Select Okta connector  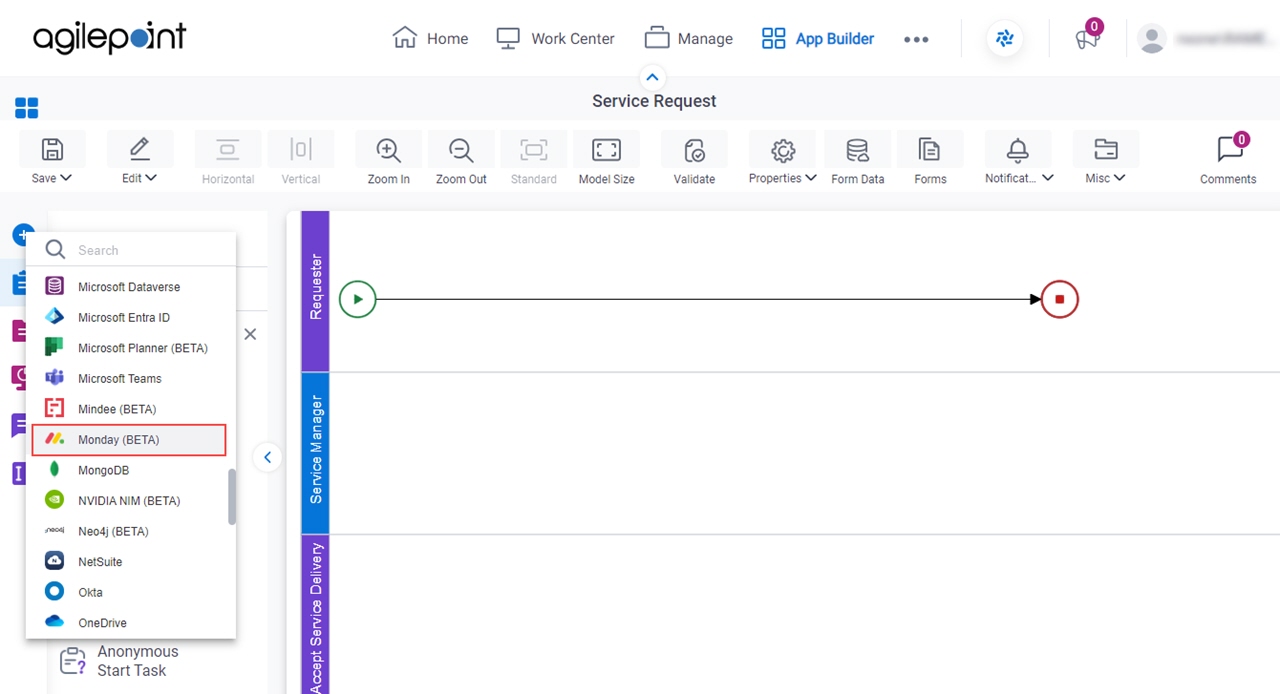click(130, 592)
